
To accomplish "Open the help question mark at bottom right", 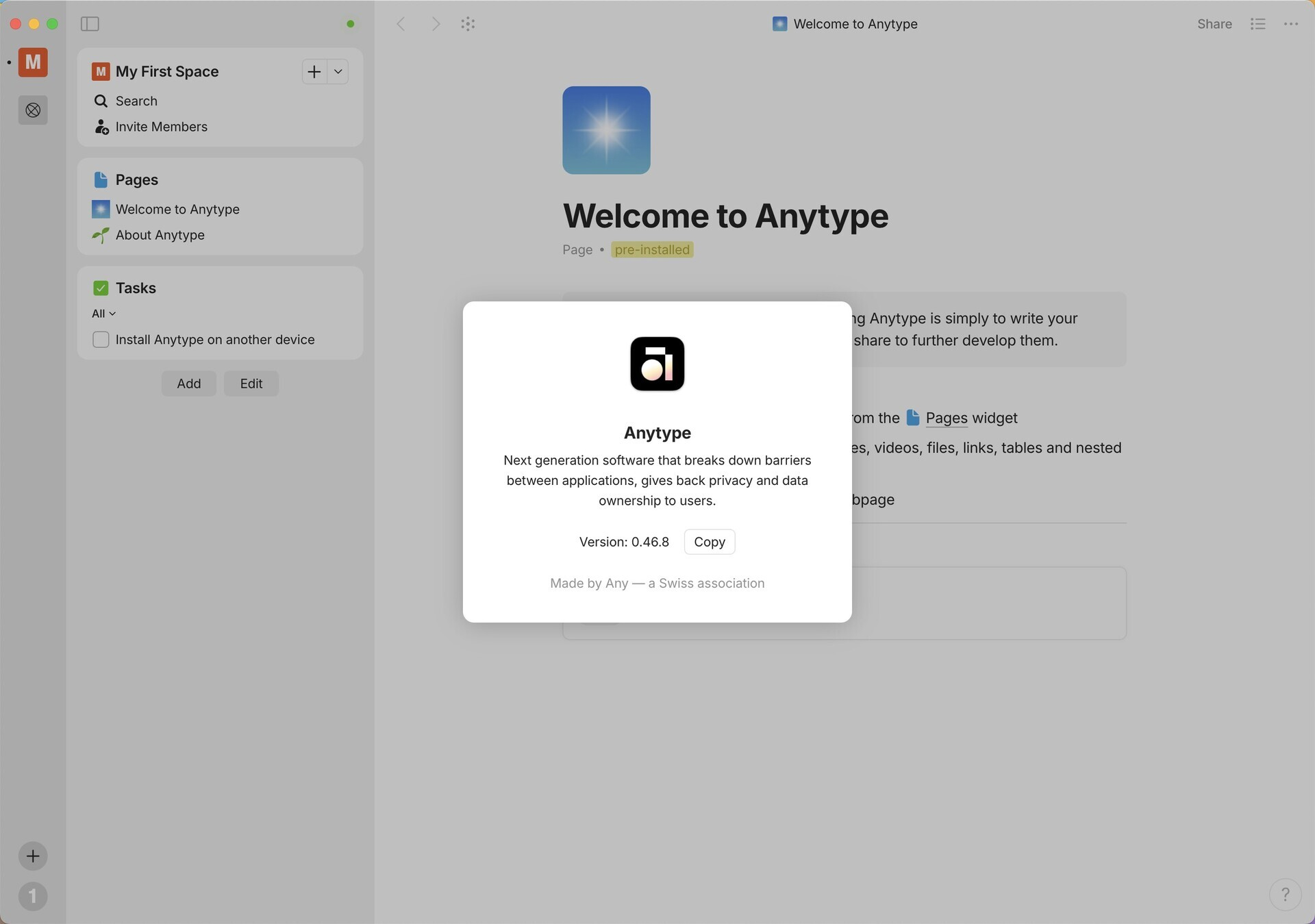I will pyautogui.click(x=1286, y=895).
